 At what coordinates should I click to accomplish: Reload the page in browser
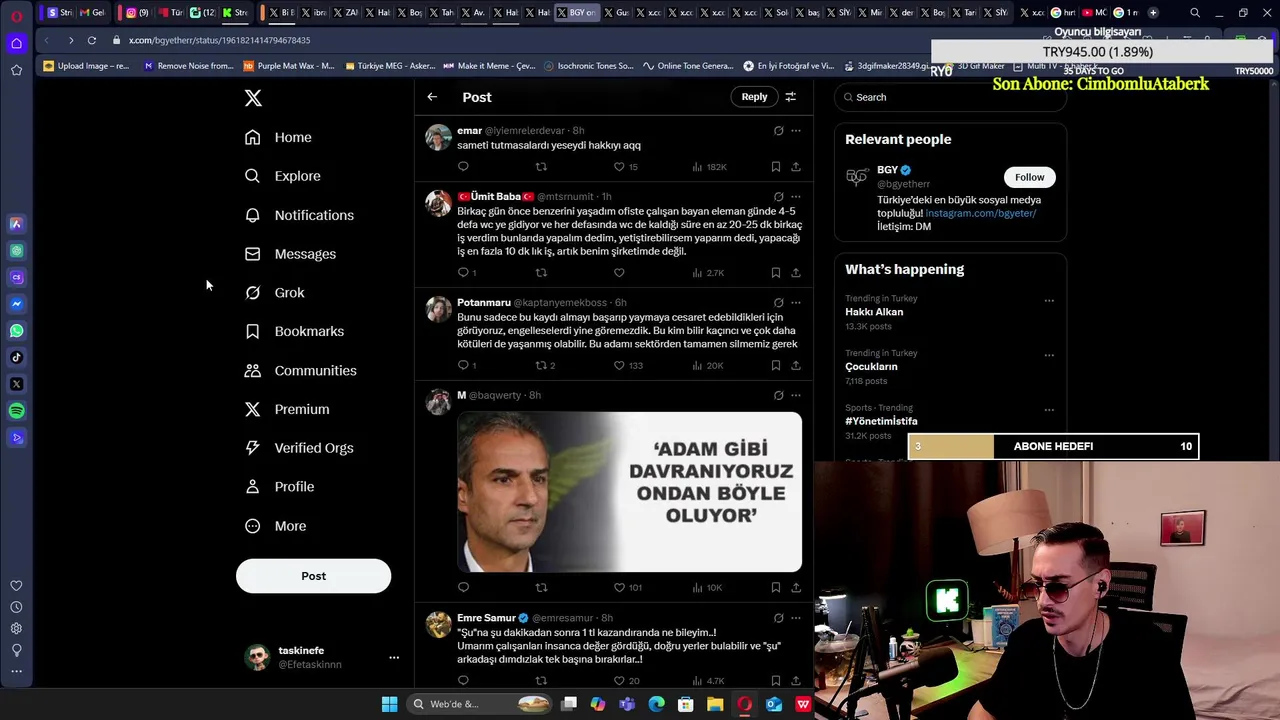[x=92, y=40]
